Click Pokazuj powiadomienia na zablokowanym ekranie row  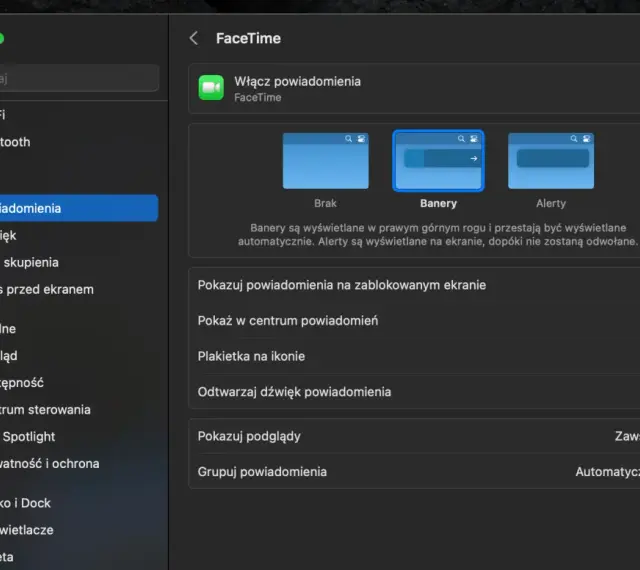tap(414, 285)
